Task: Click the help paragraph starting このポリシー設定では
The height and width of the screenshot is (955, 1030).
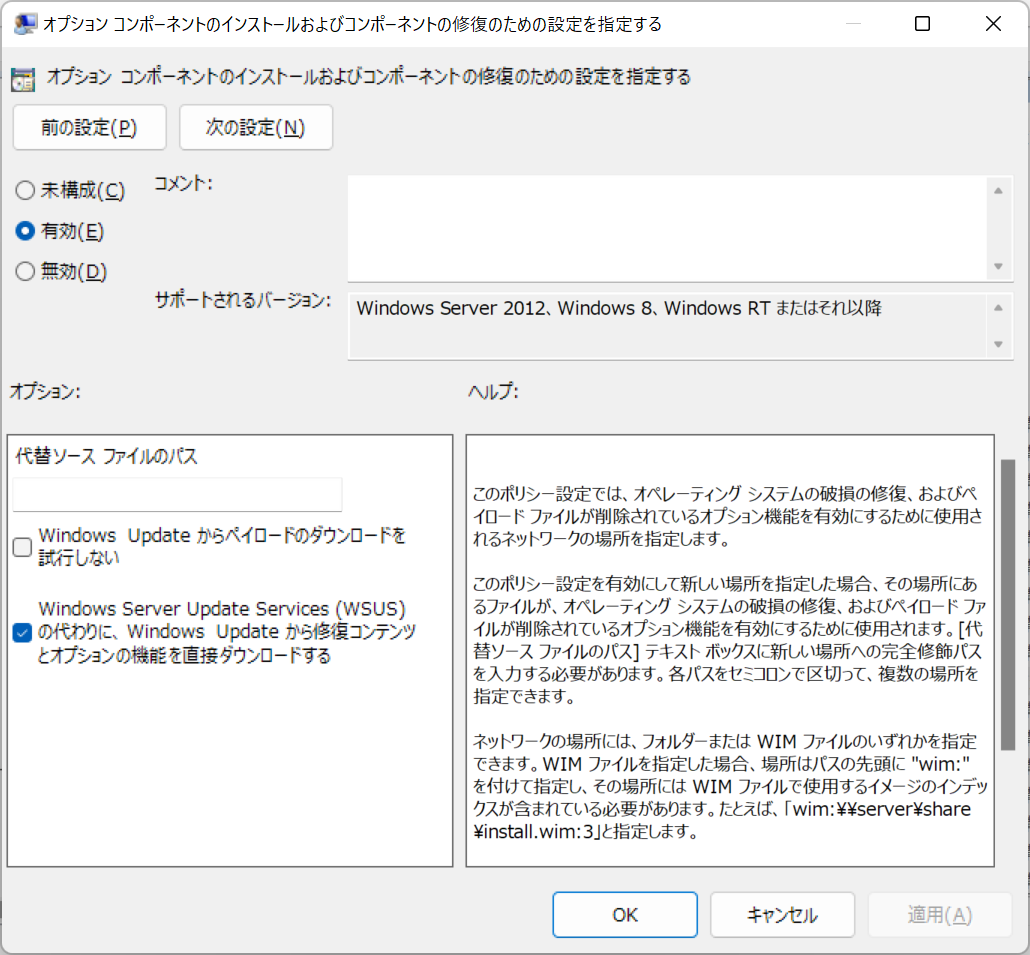Action: coord(728,516)
